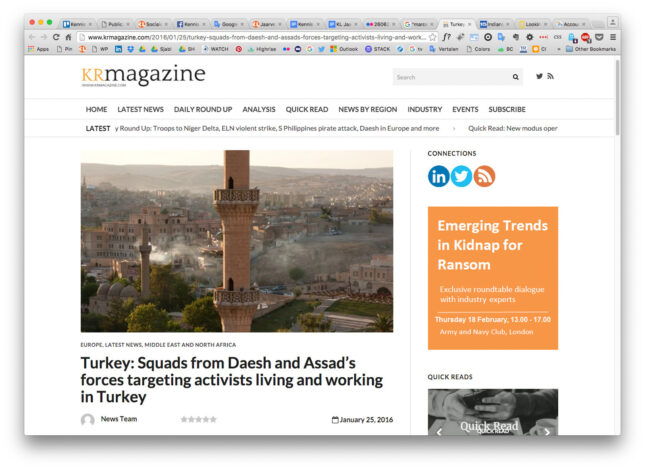This screenshot has height=470, width=645.
Task: Click the Emerging Trends orange event banner
Action: click(x=492, y=278)
